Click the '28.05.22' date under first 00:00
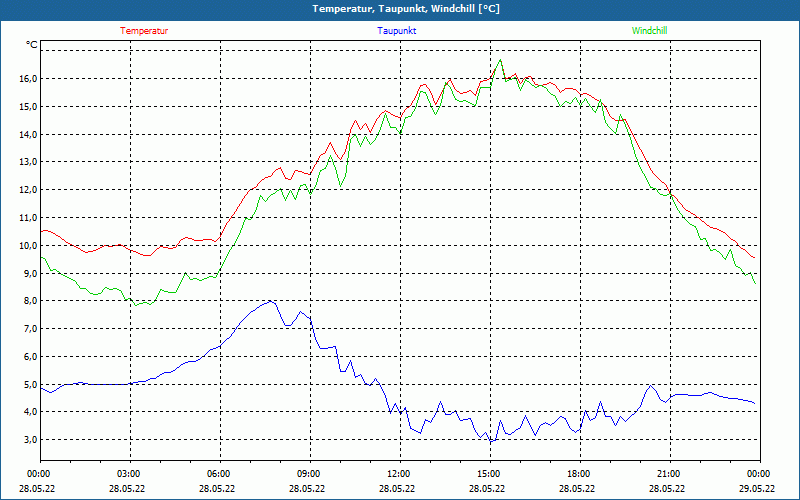The width and height of the screenshot is (800, 500). (x=37, y=488)
